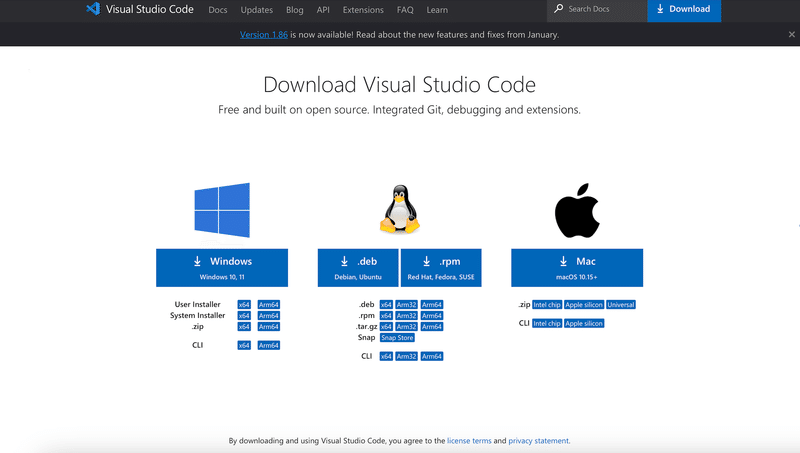Select Windows CLI x64

[244, 345]
